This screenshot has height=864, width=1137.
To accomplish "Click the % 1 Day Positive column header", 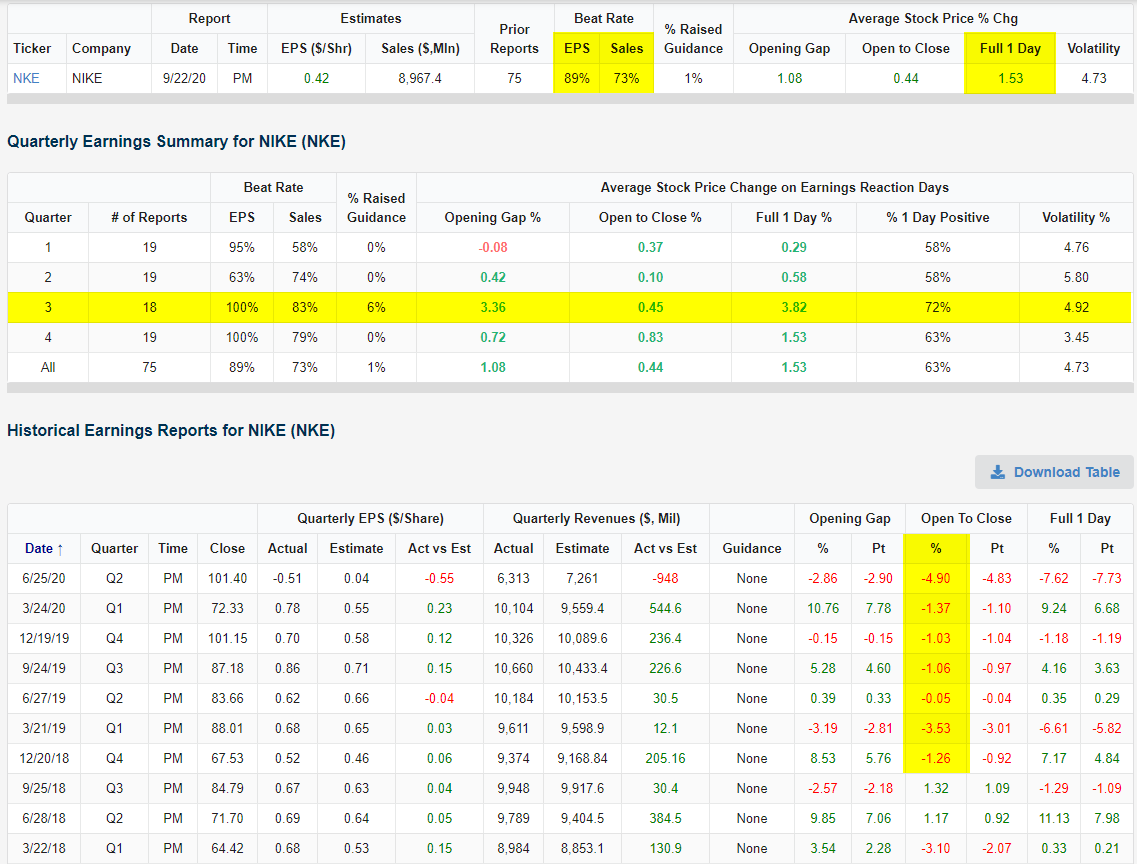I will coord(937,217).
